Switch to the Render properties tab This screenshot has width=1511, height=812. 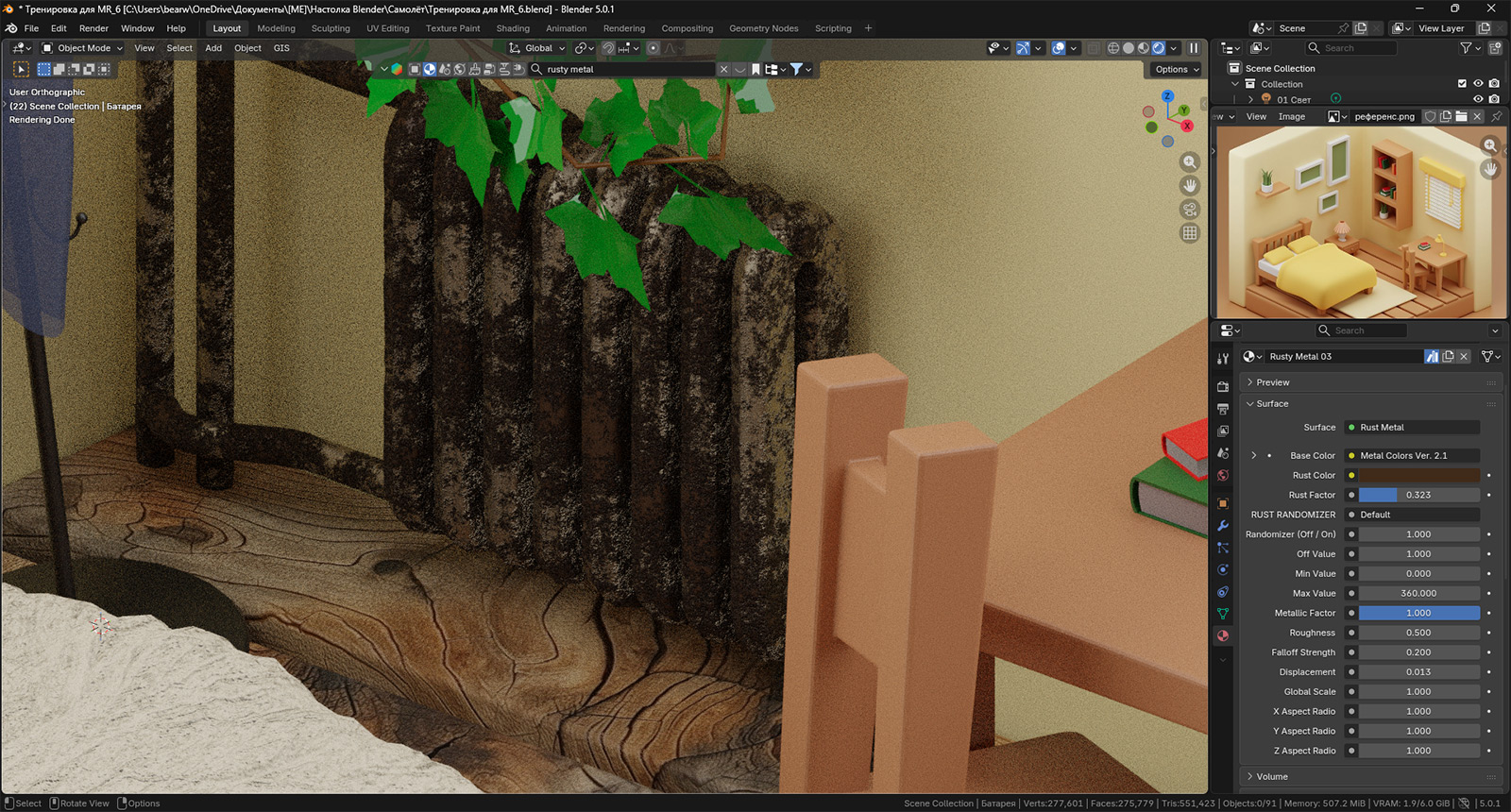1223,386
